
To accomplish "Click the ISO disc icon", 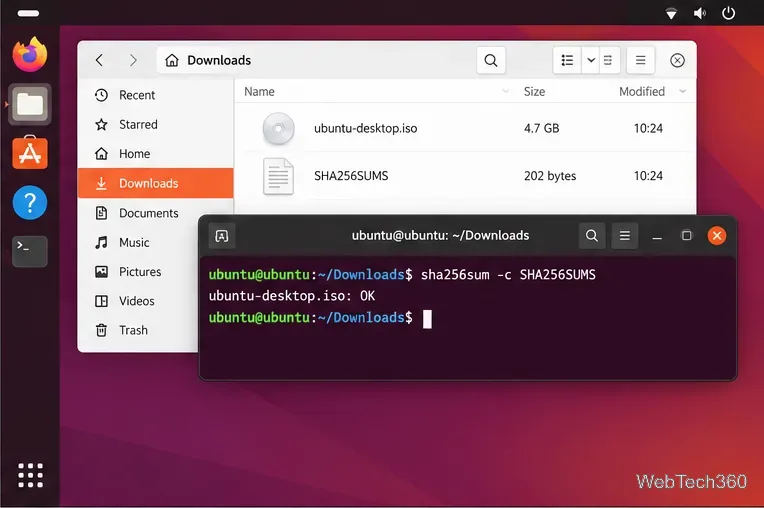I will click(278, 129).
